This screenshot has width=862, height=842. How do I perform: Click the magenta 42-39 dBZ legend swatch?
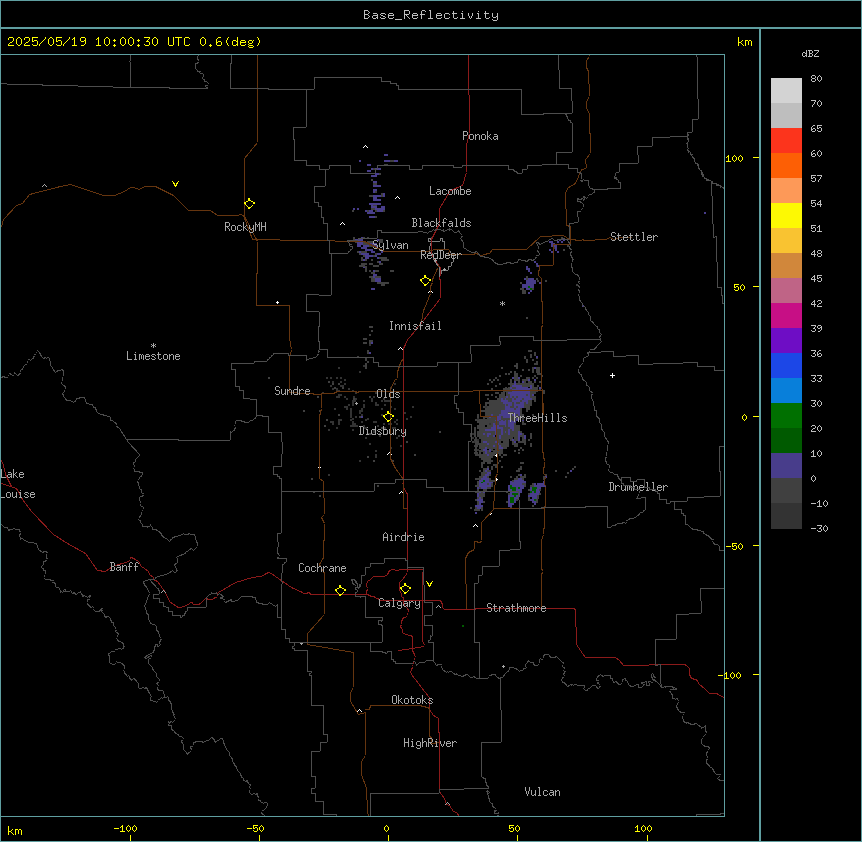click(786, 315)
